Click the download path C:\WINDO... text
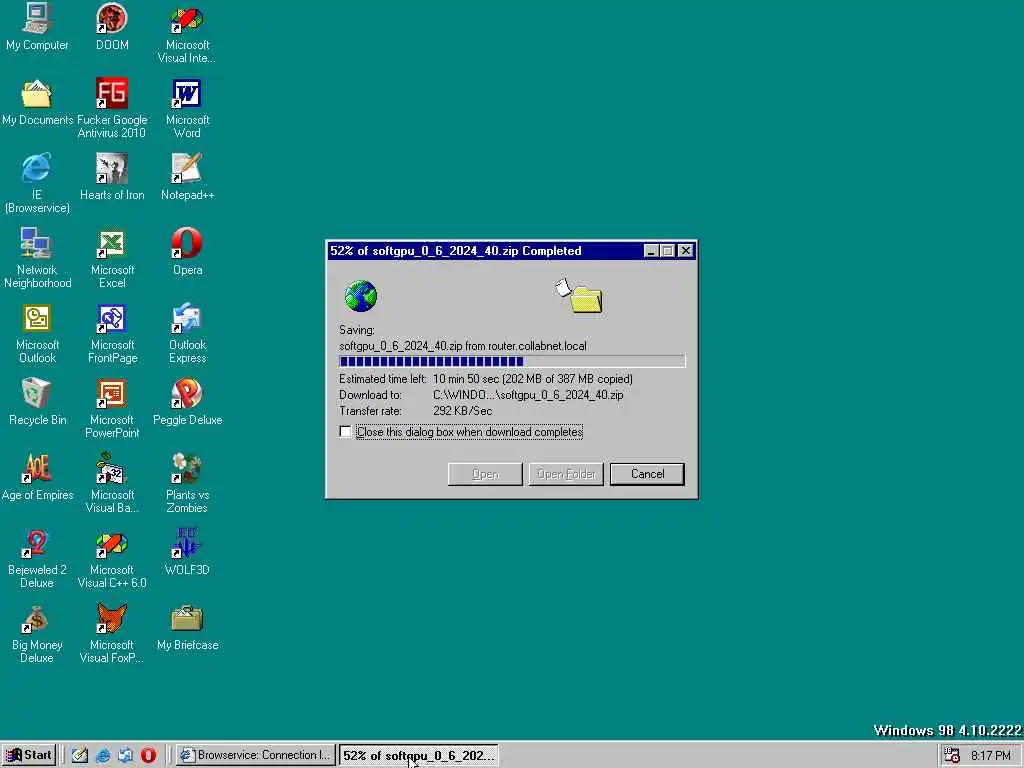The image size is (1024, 768). pyautogui.click(x=528, y=395)
